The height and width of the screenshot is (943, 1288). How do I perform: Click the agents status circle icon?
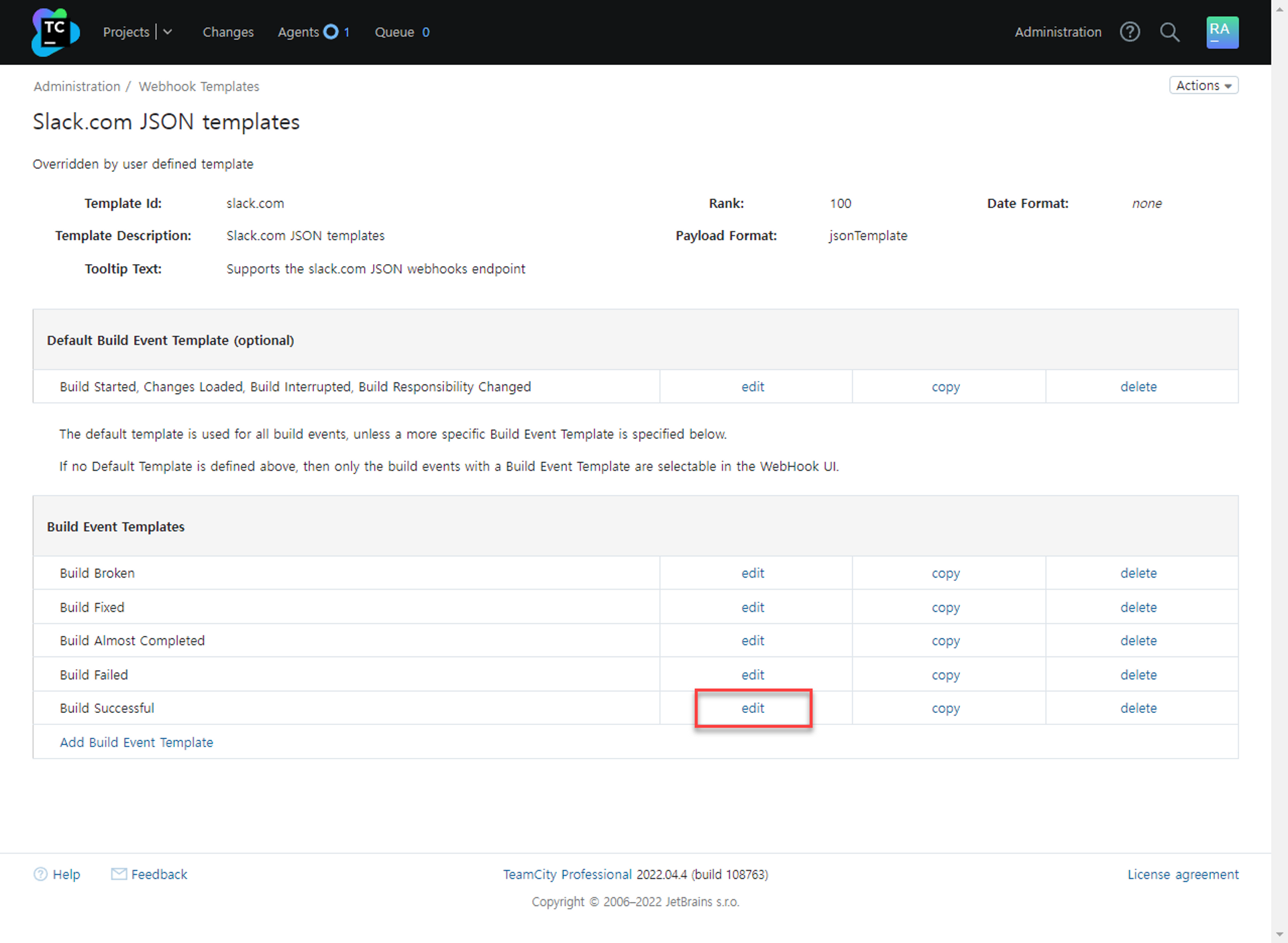point(331,32)
